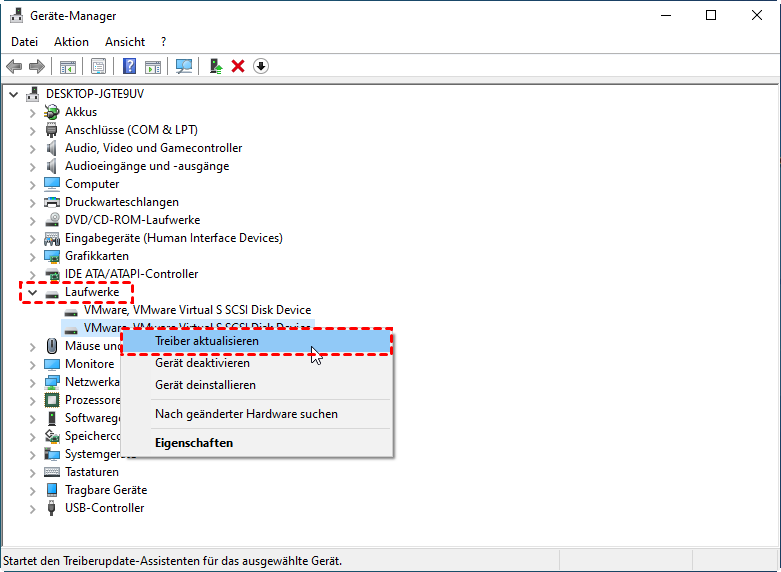This screenshot has height=572, width=781.
Task: Open the ? help menu
Action: [x=163, y=42]
